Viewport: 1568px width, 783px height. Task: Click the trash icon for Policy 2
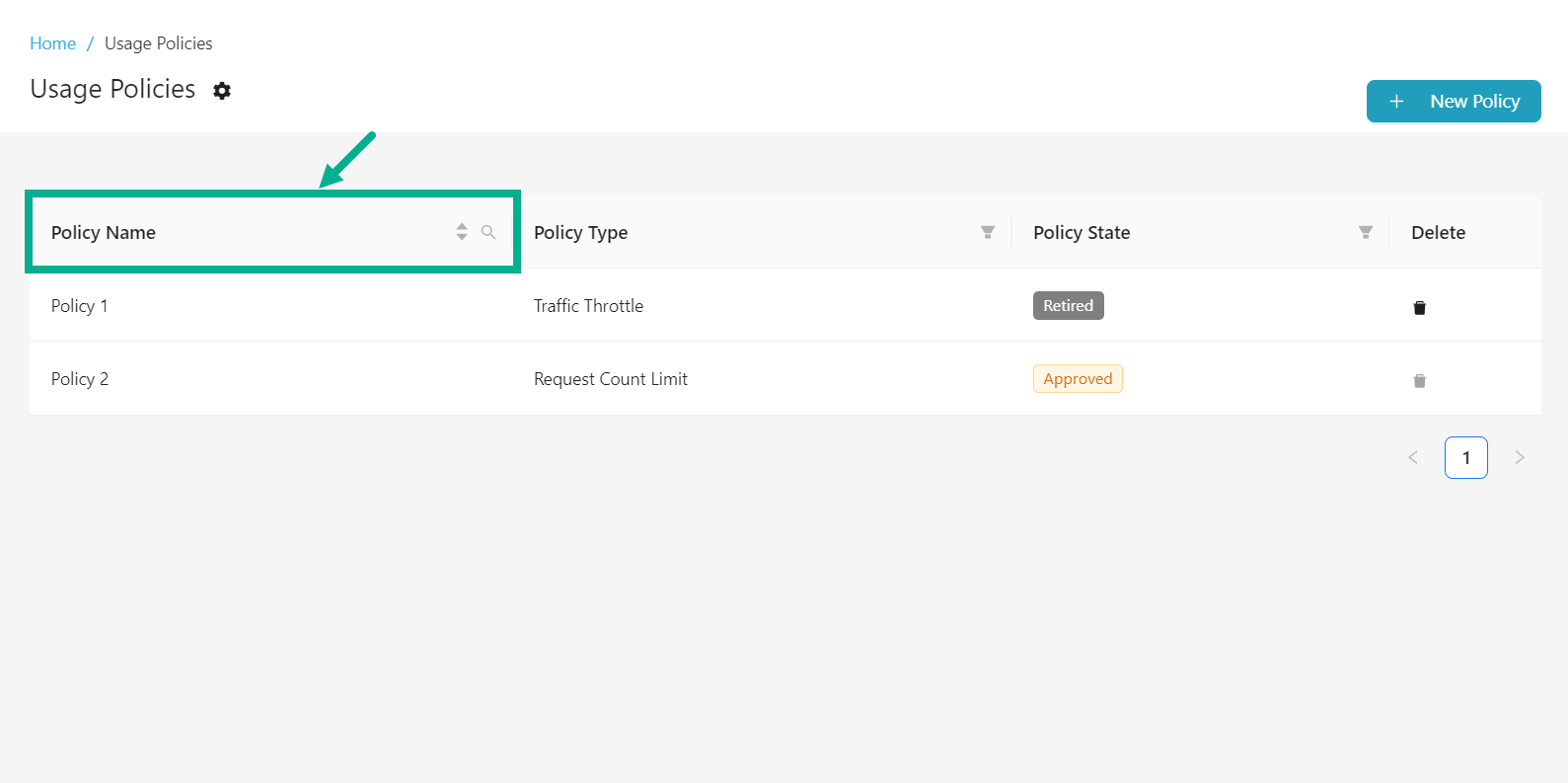[1419, 380]
